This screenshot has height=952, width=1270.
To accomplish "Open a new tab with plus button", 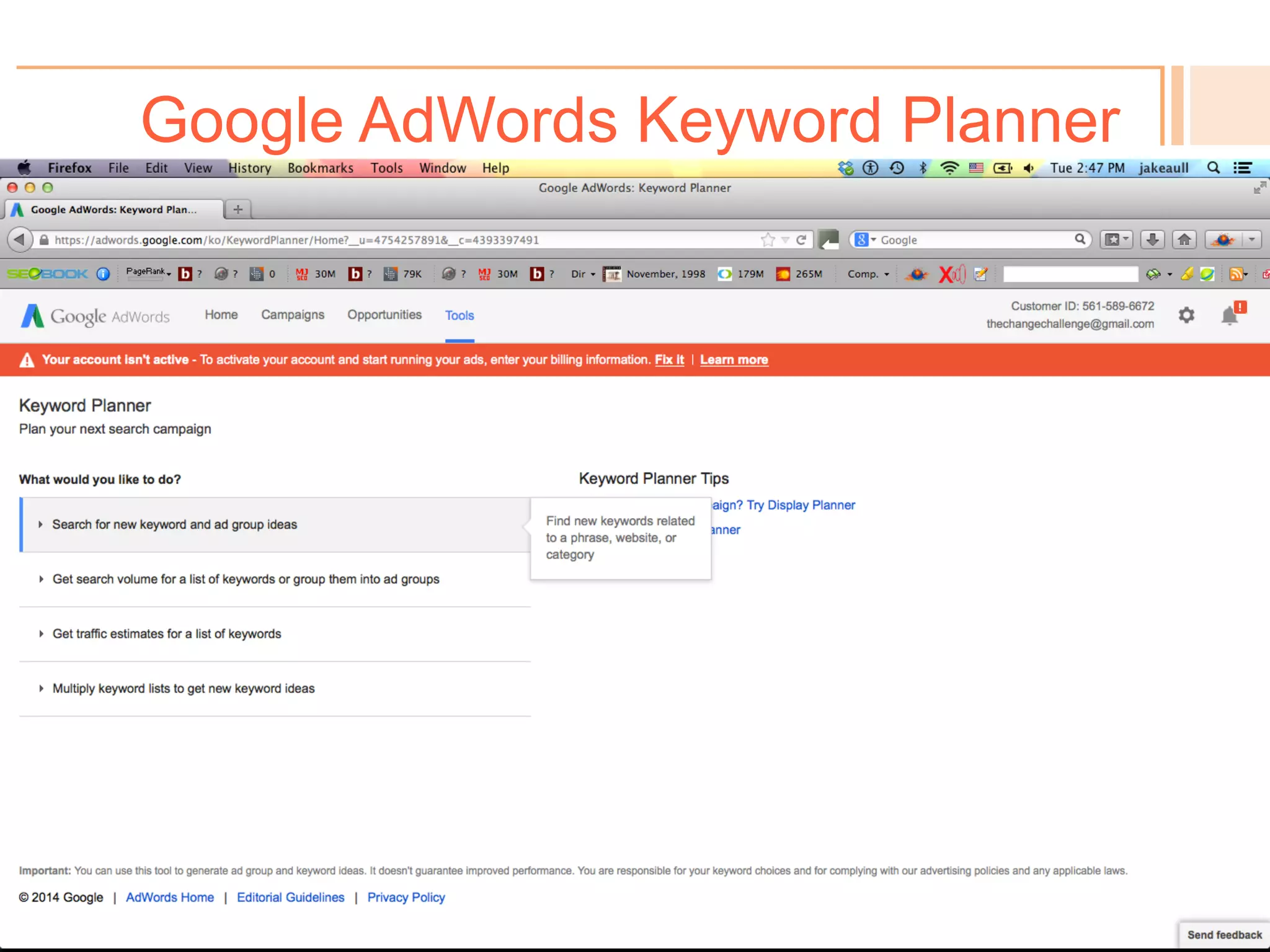I will [238, 209].
